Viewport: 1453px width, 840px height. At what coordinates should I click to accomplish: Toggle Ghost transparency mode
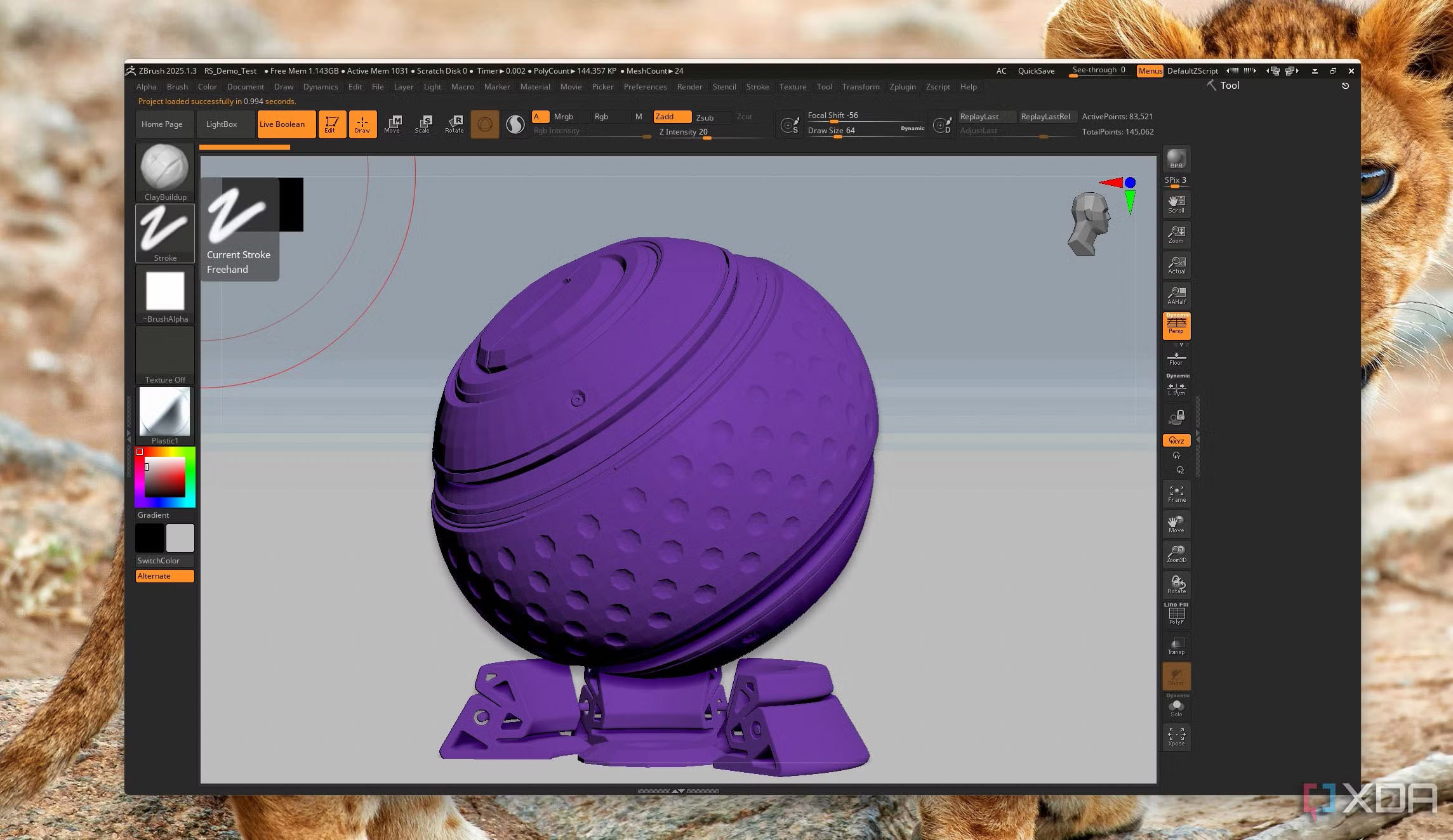tap(1176, 676)
